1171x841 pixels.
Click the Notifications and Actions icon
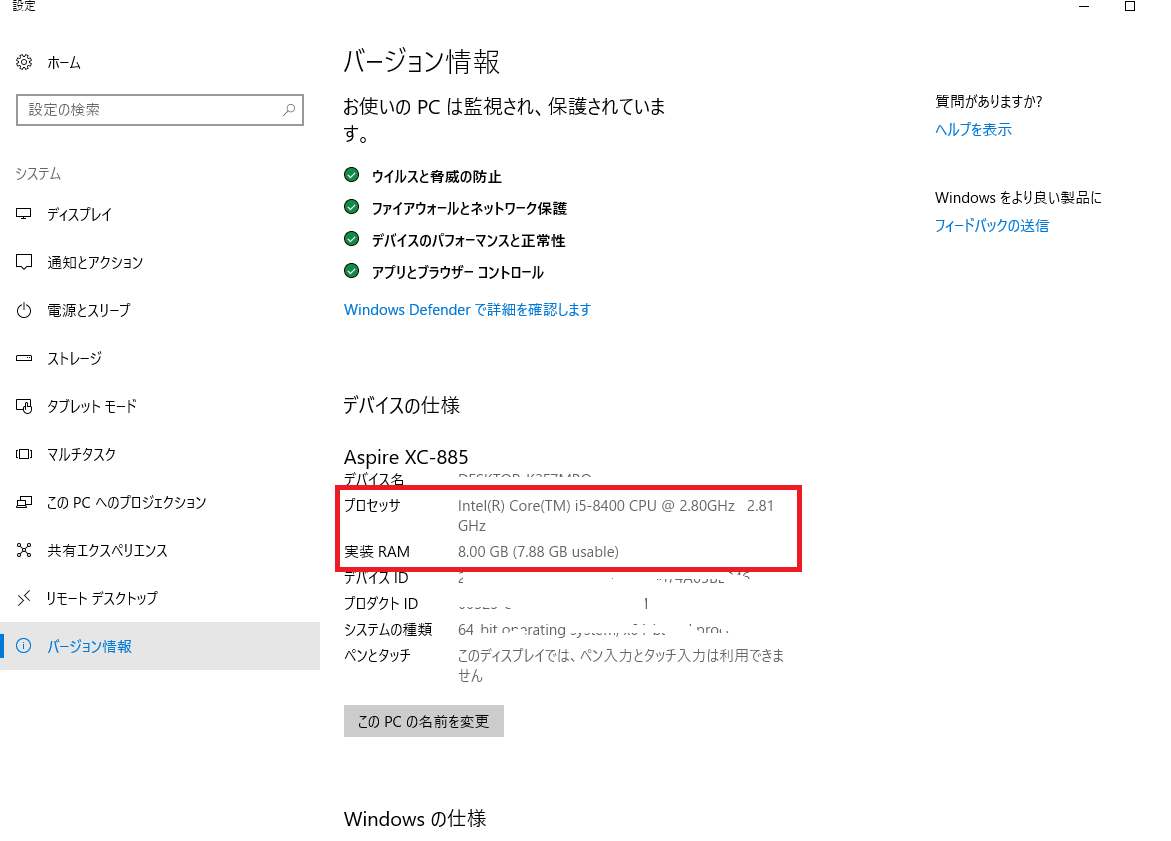(24, 263)
